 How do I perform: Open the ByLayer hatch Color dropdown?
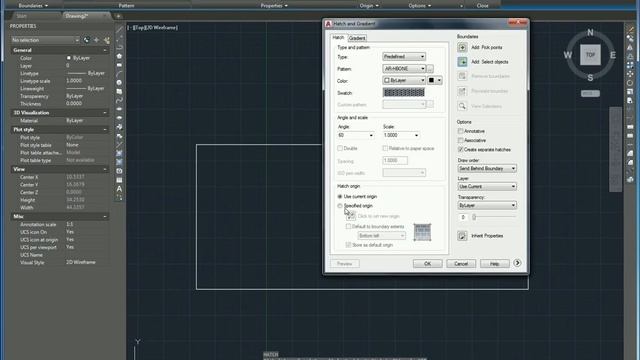point(404,80)
